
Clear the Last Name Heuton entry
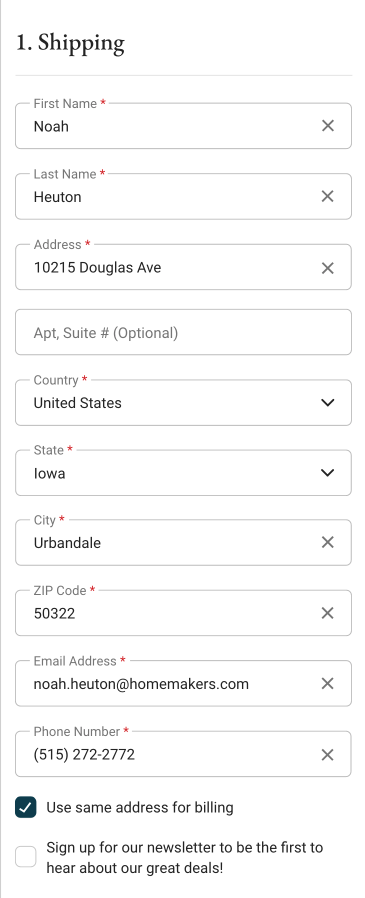pos(327,196)
